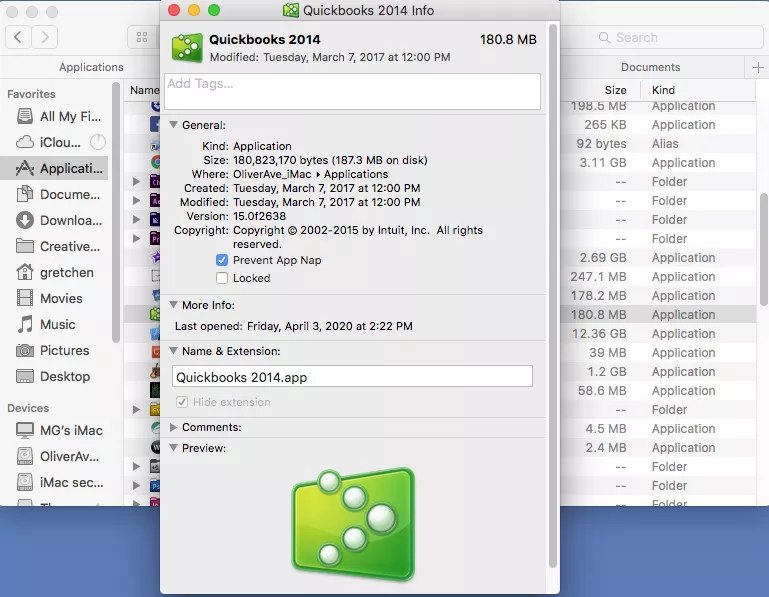The height and width of the screenshot is (597, 769).
Task: Switch to the Applications tab in Finder
Action: [91, 67]
